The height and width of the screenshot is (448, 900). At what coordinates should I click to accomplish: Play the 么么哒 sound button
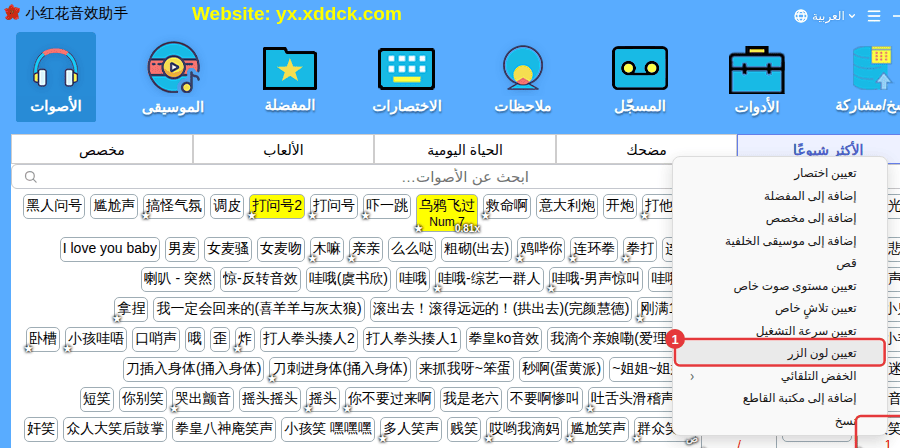coord(412,249)
